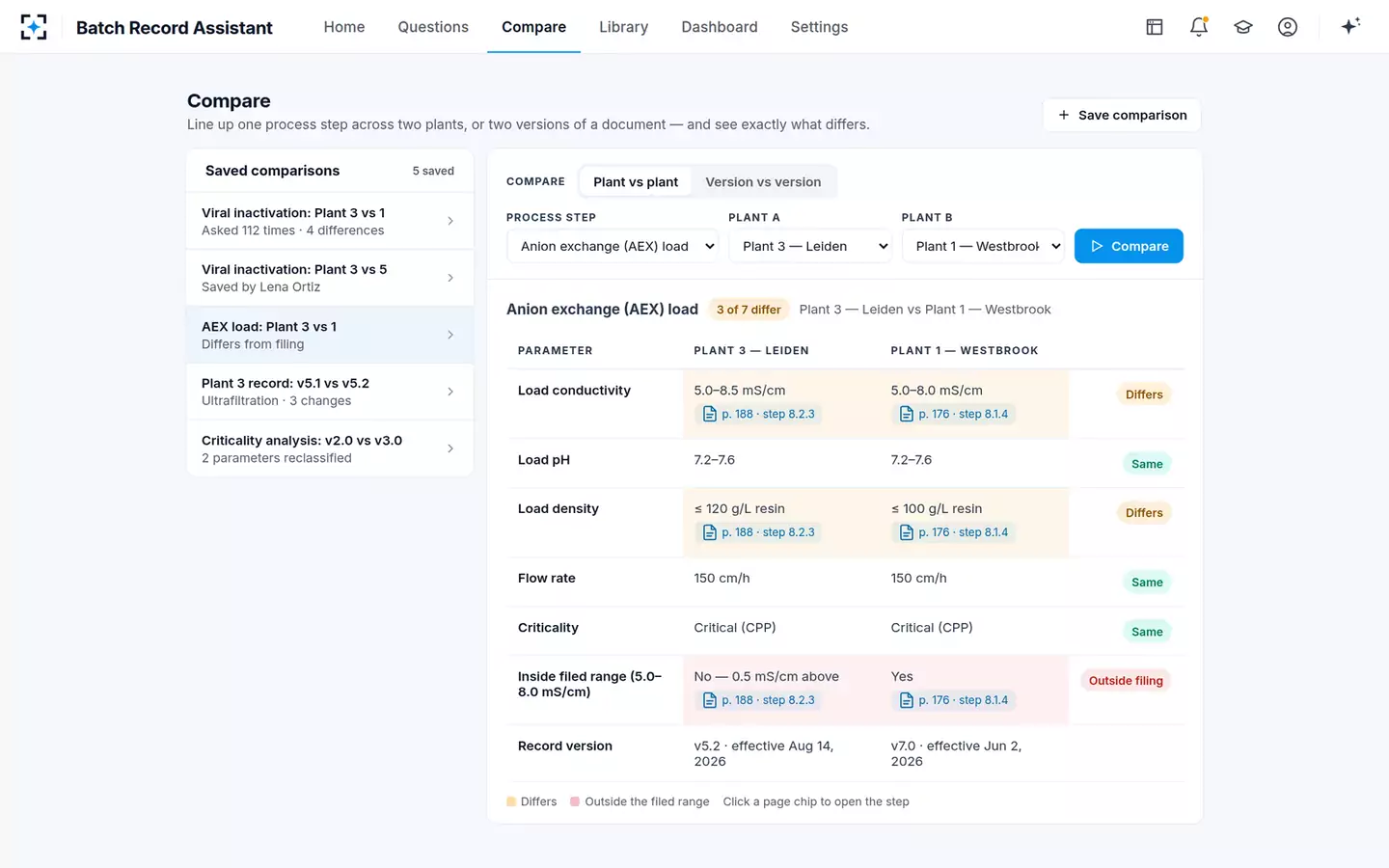Click the Flow rate parameter name
Viewport: 1389px width, 868px height.
(x=547, y=579)
